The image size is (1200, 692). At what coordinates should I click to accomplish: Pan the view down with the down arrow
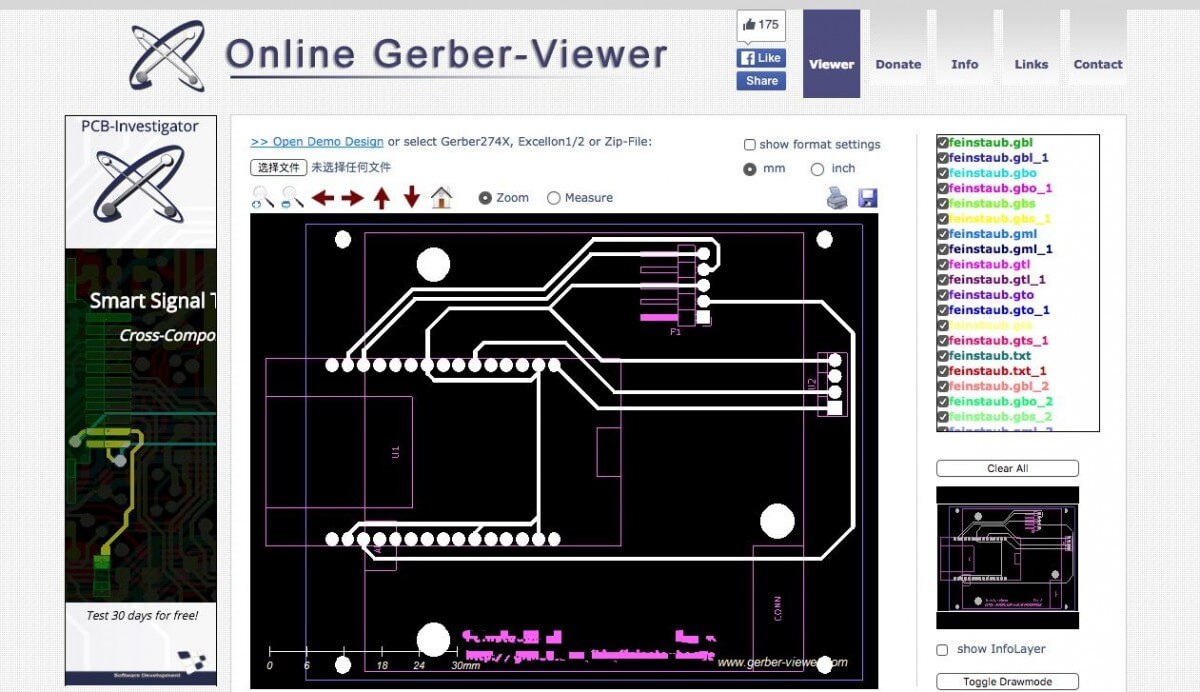(x=411, y=198)
